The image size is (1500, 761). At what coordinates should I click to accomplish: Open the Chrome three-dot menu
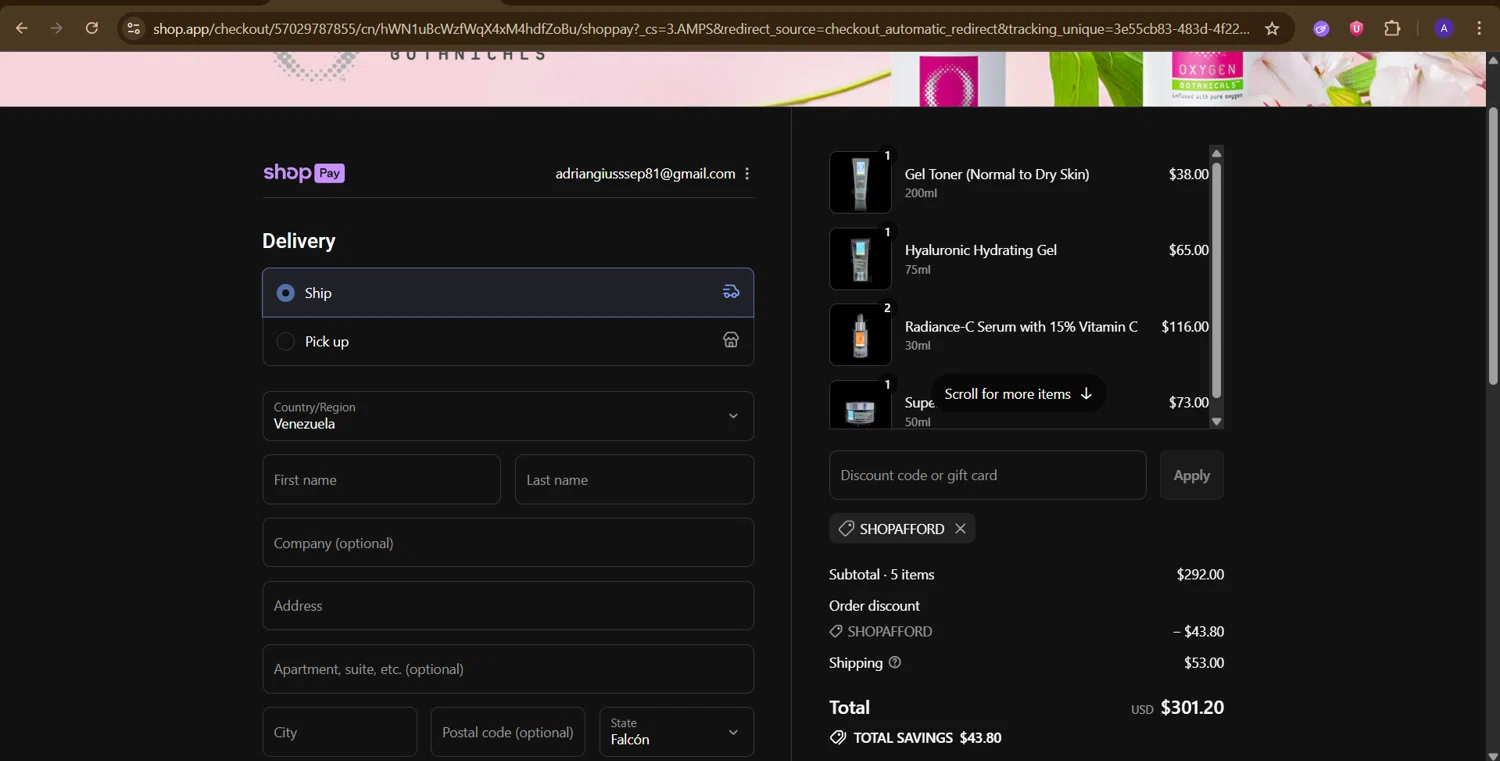(x=1479, y=29)
